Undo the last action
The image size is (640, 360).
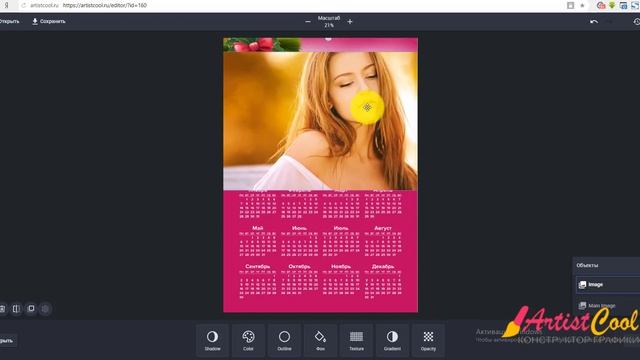click(594, 22)
